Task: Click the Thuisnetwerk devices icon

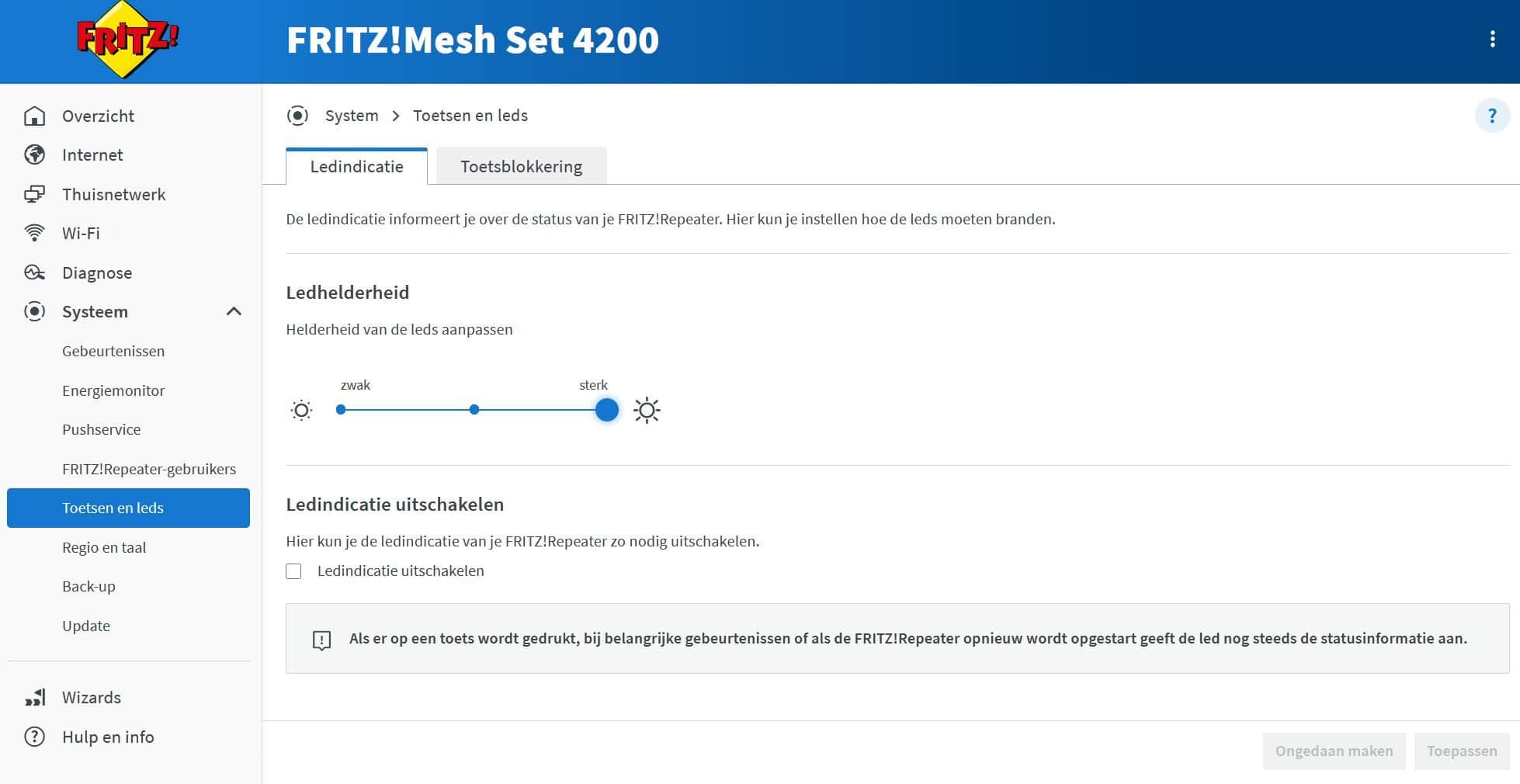Action: (35, 194)
